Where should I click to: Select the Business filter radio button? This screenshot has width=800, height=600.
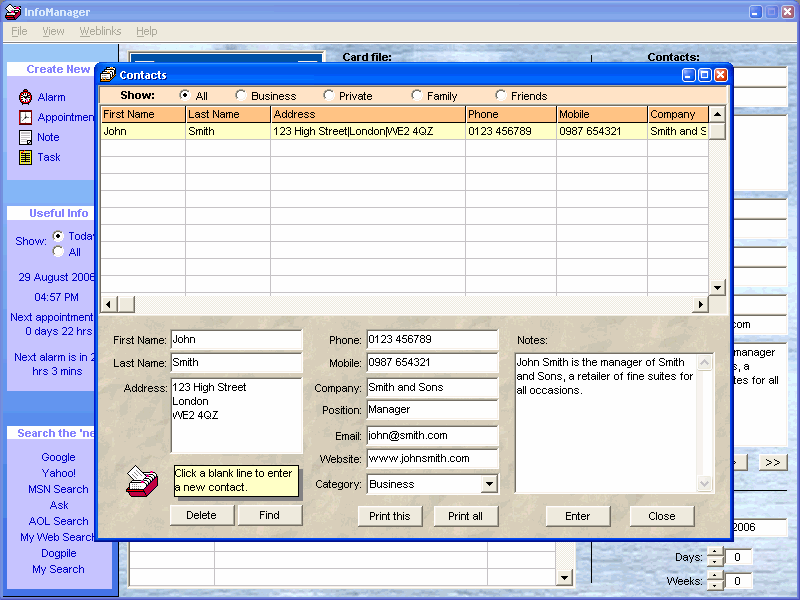[241, 96]
